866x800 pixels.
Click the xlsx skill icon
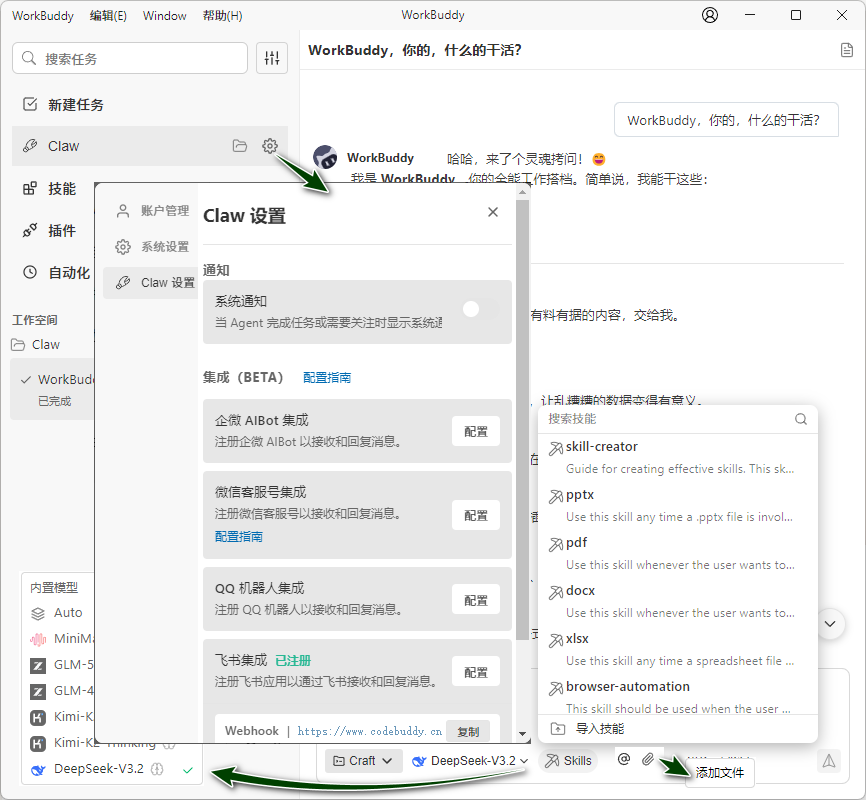click(x=556, y=640)
